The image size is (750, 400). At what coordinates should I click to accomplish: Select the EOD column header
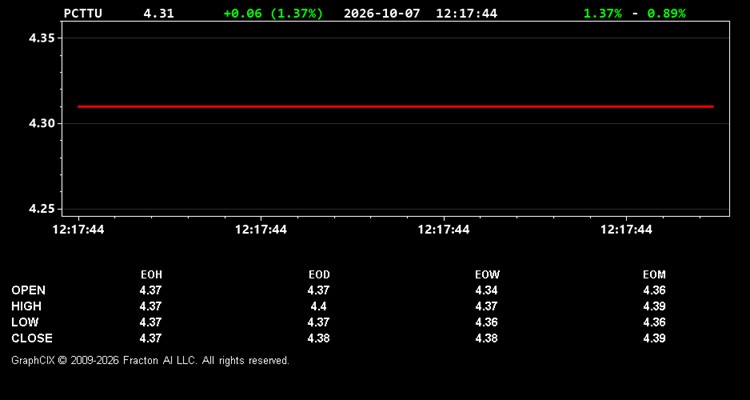pos(319,275)
